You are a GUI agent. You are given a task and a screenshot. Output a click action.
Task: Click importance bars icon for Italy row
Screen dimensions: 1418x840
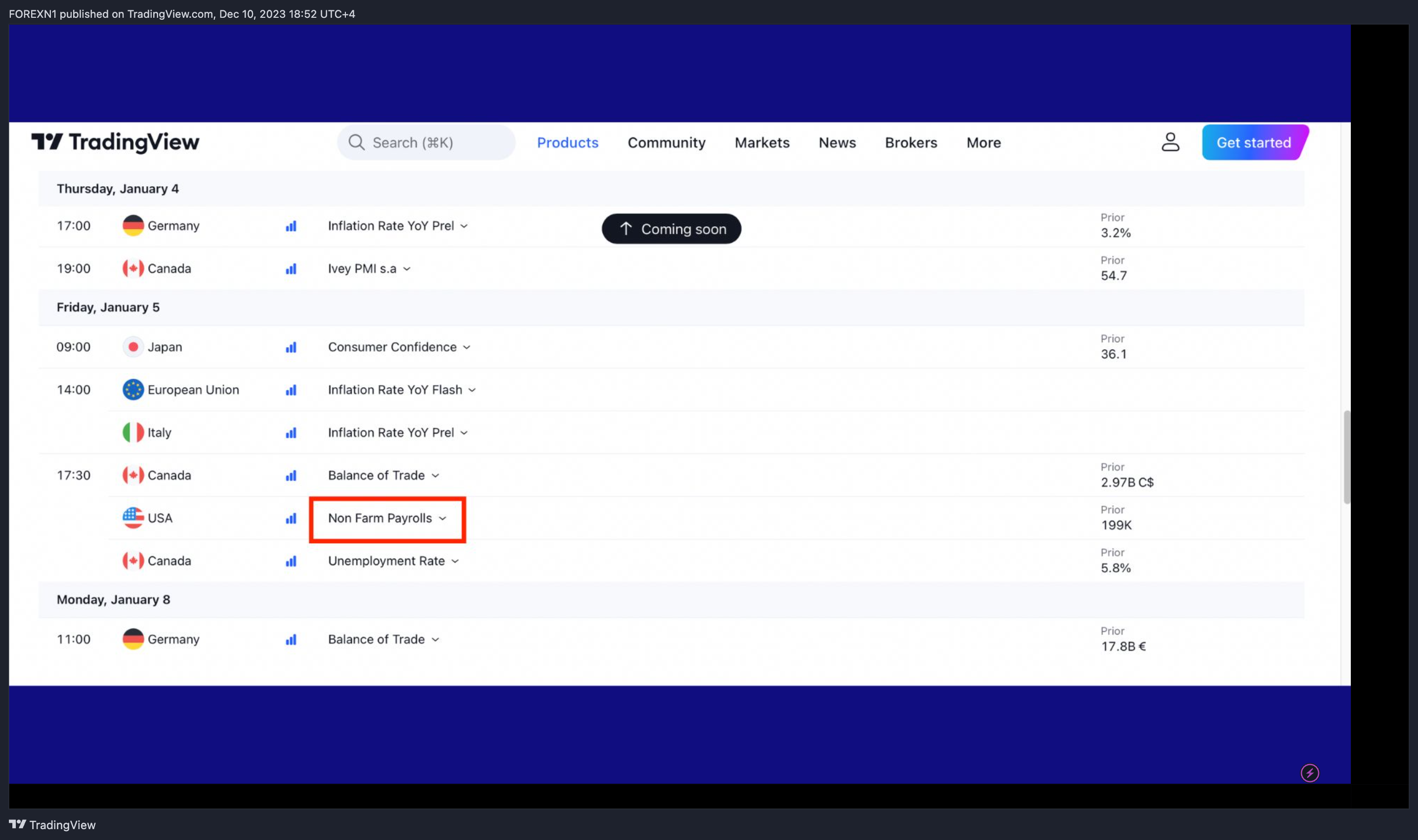tap(291, 433)
